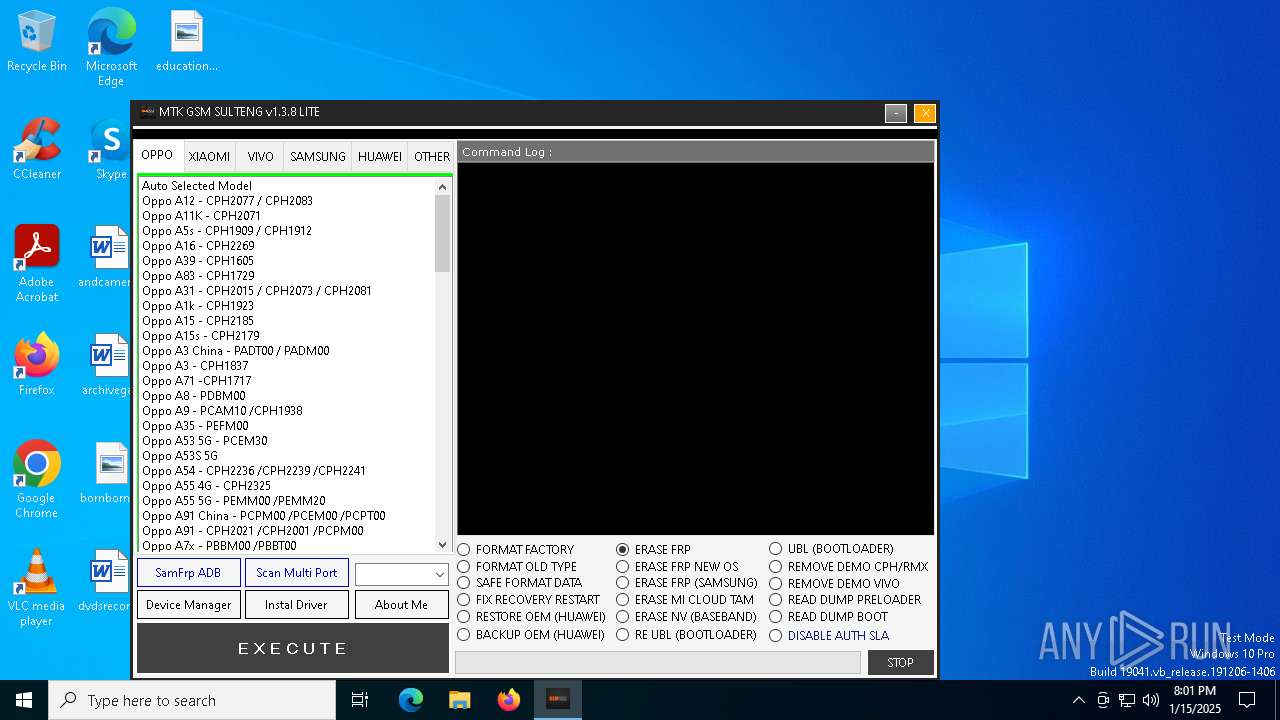Open the education image file icon
Screen dimensions: 1280x720
[187, 42]
